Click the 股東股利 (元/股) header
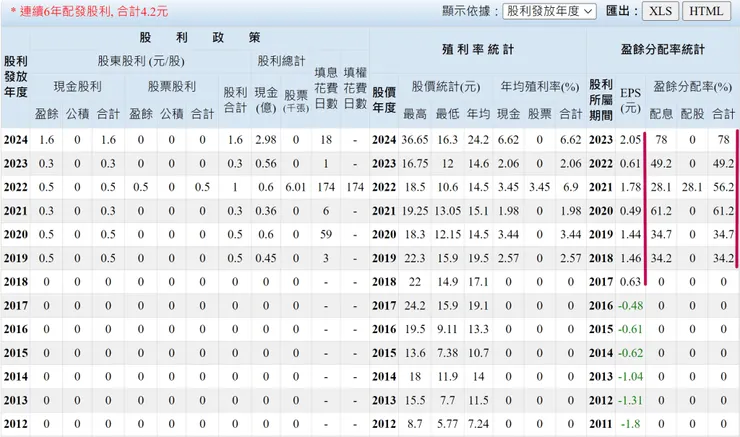Viewport: 740px width, 437px height. click(141, 61)
